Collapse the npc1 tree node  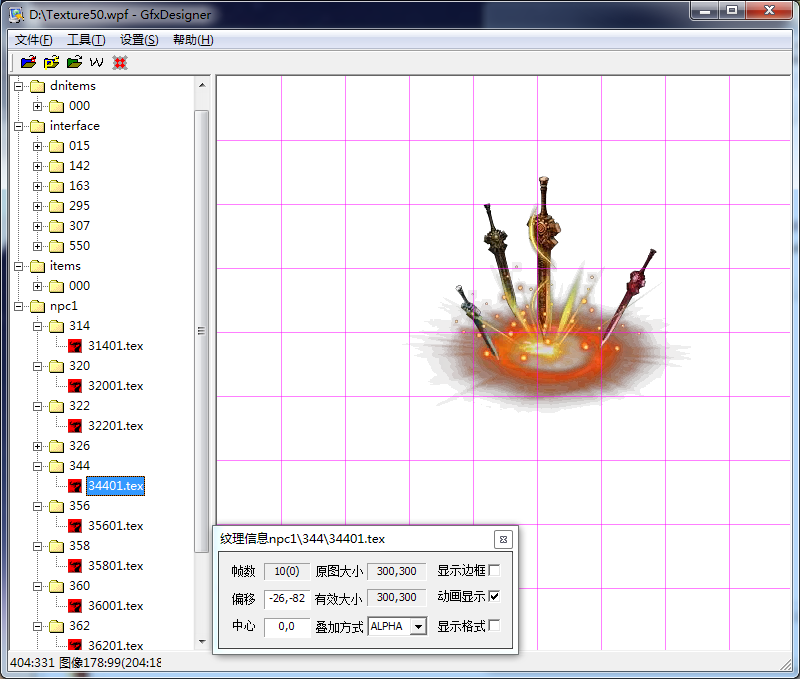click(18, 306)
